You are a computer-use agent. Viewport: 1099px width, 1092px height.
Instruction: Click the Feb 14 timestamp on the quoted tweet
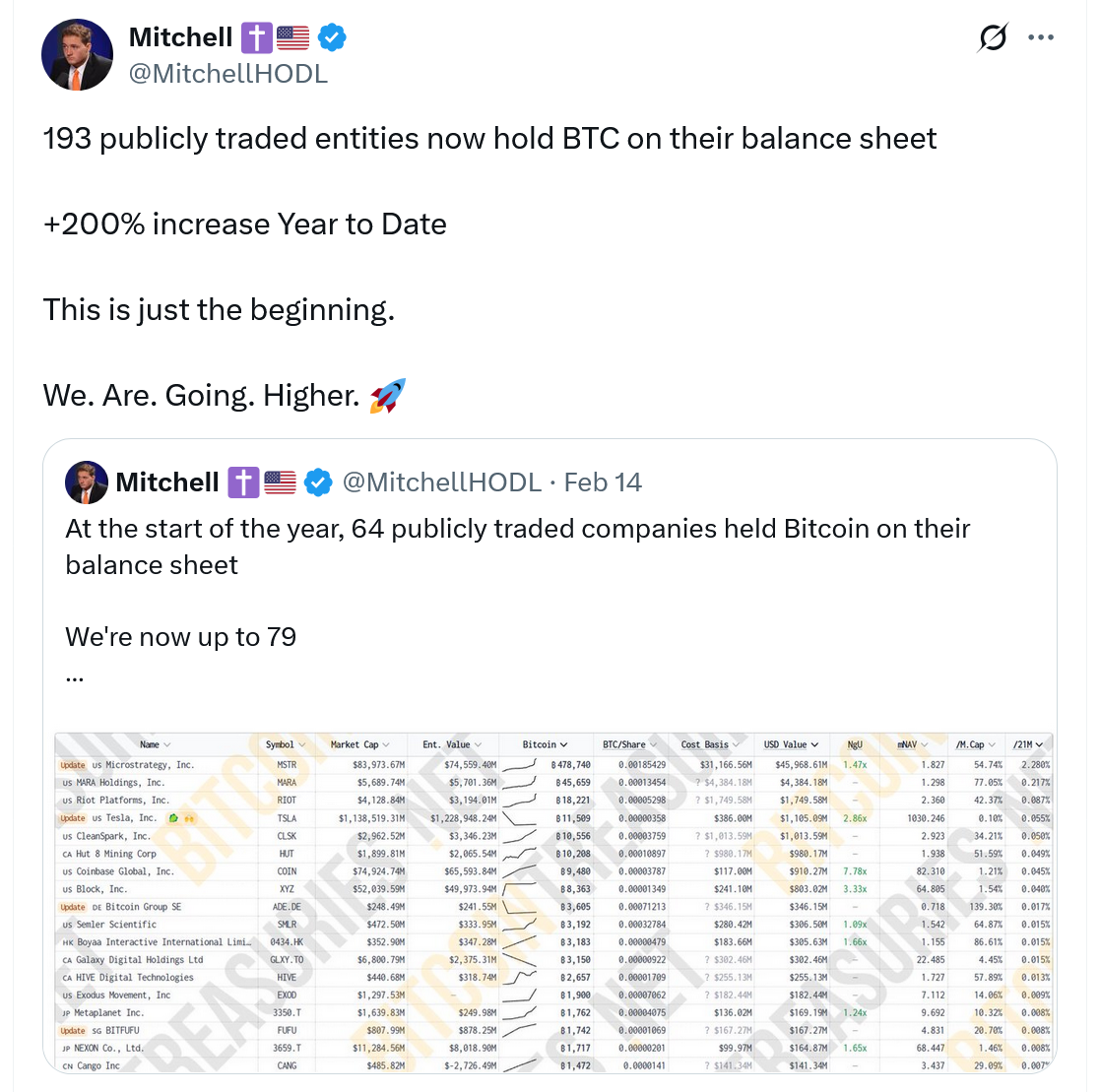(x=603, y=482)
